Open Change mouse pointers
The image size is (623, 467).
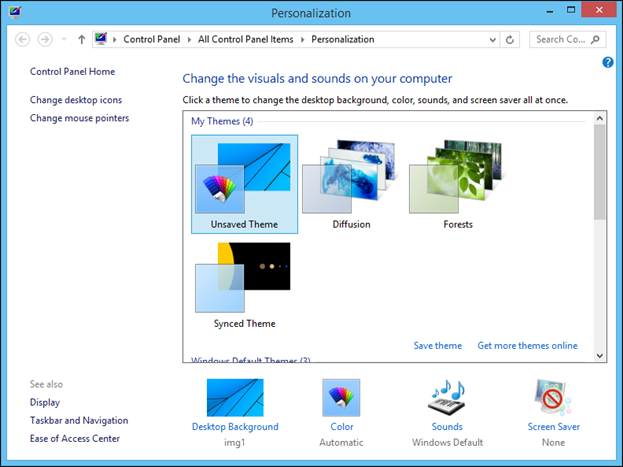tap(79, 118)
